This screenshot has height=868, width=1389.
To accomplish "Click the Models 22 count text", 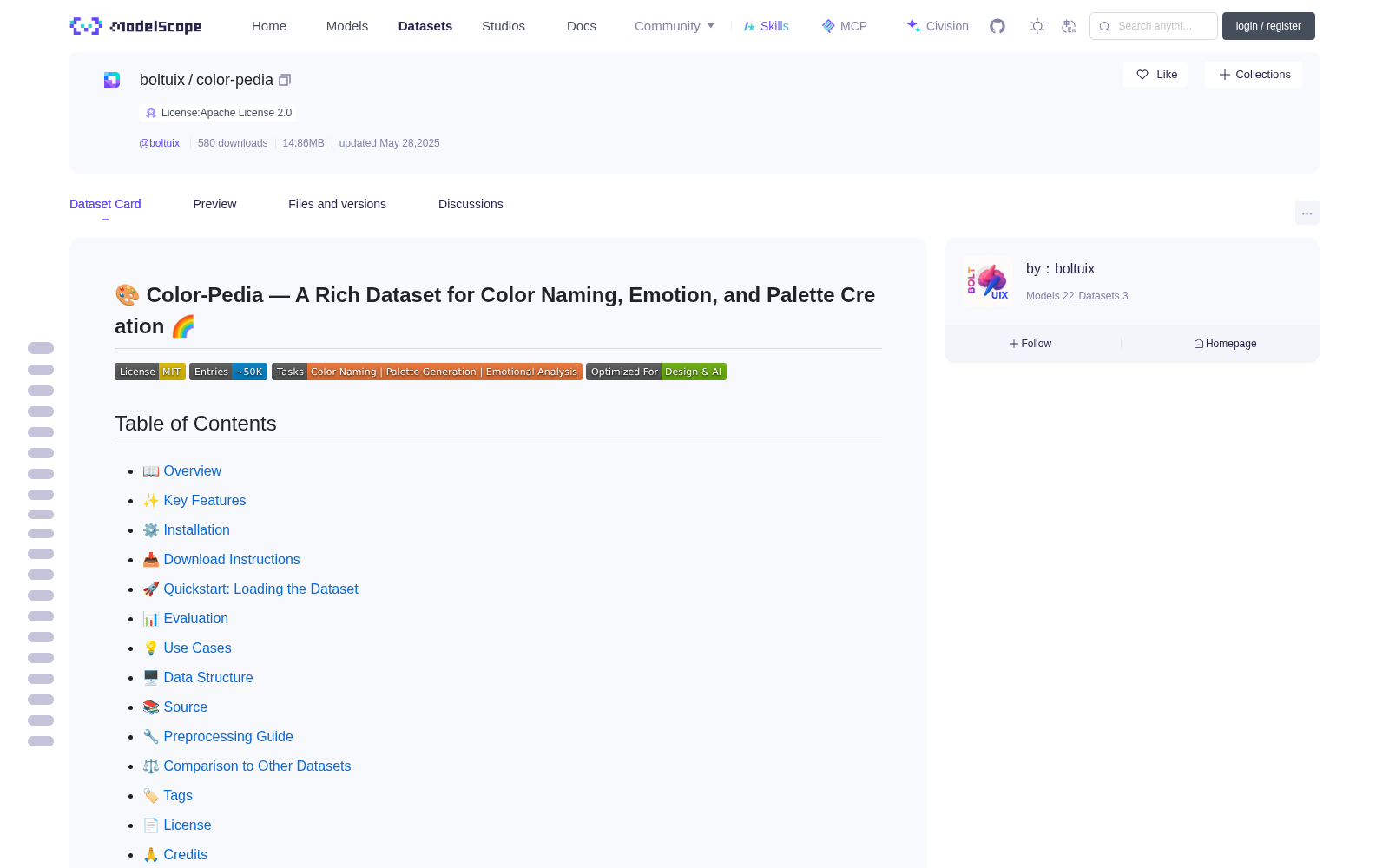I will 1050,296.
